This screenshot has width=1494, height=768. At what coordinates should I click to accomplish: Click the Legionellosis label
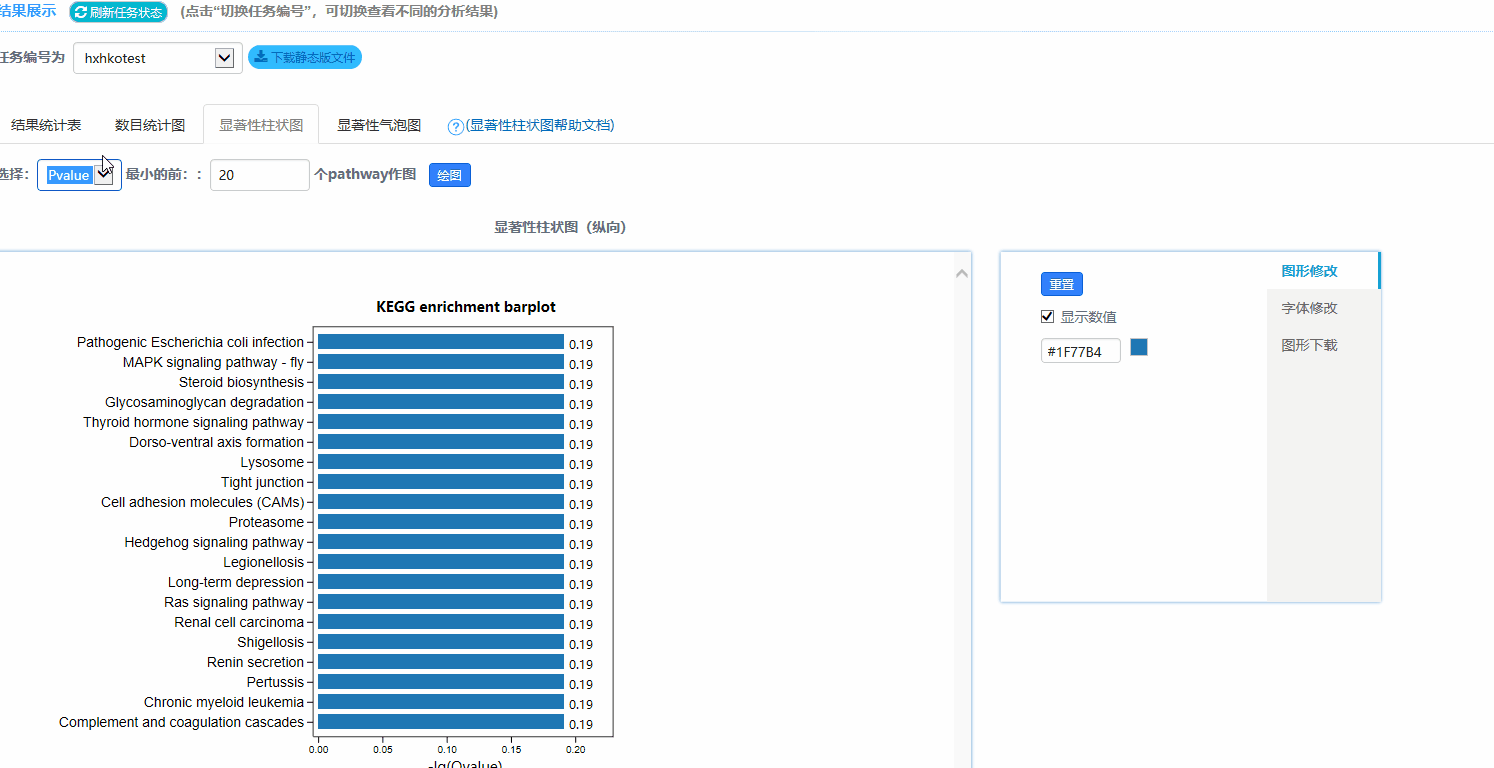[263, 562]
